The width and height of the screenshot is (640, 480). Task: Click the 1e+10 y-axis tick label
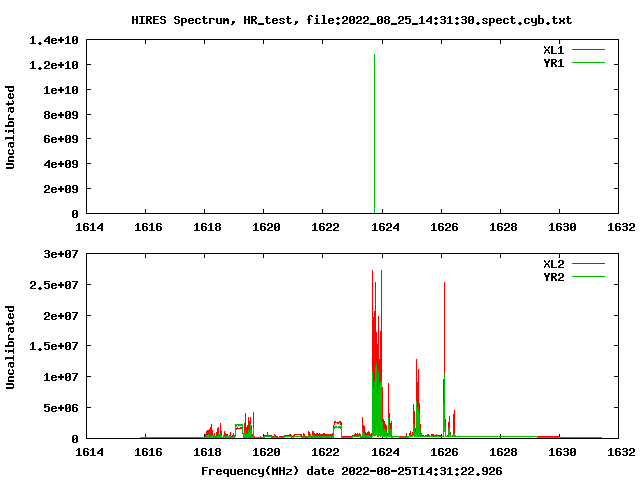click(x=61, y=90)
